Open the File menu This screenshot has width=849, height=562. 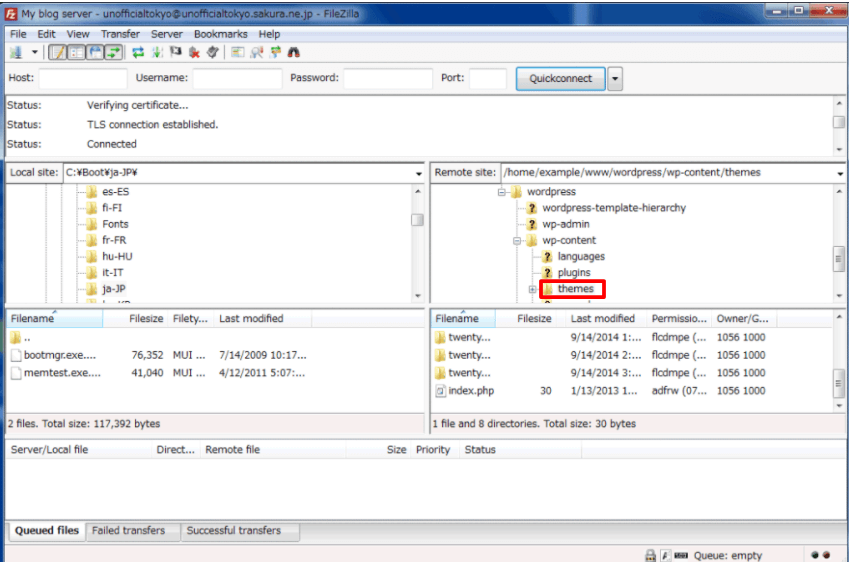point(18,34)
